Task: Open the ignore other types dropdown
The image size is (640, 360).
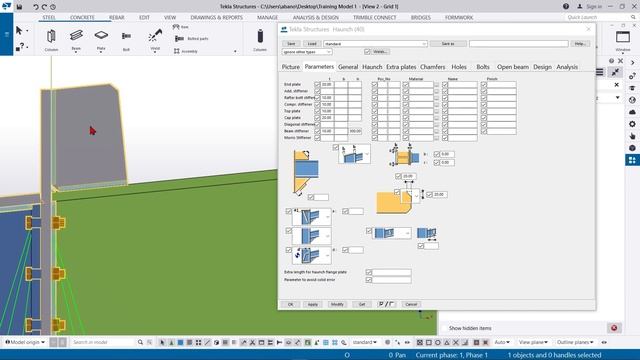Action: 307,52
